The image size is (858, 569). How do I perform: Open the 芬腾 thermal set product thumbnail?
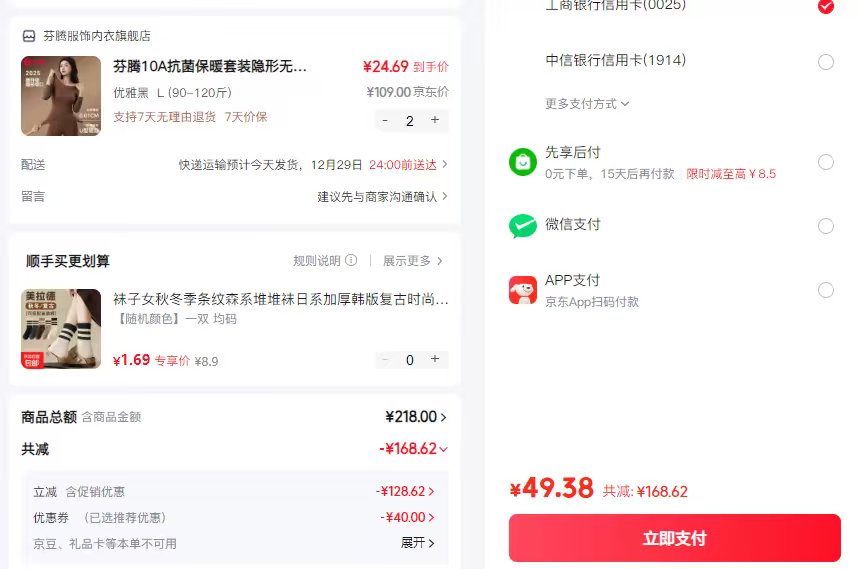(x=61, y=96)
